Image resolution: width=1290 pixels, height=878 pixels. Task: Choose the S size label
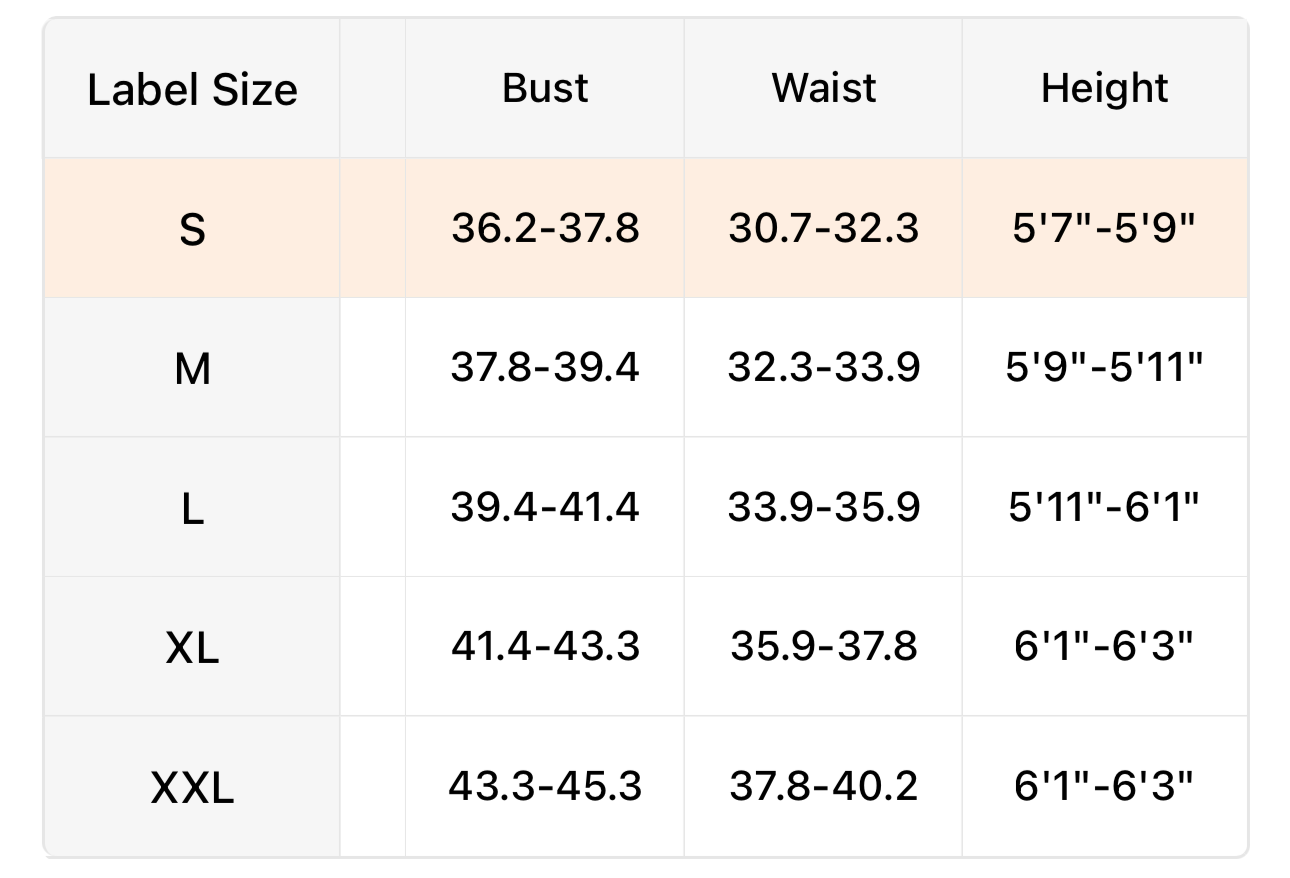(x=192, y=229)
